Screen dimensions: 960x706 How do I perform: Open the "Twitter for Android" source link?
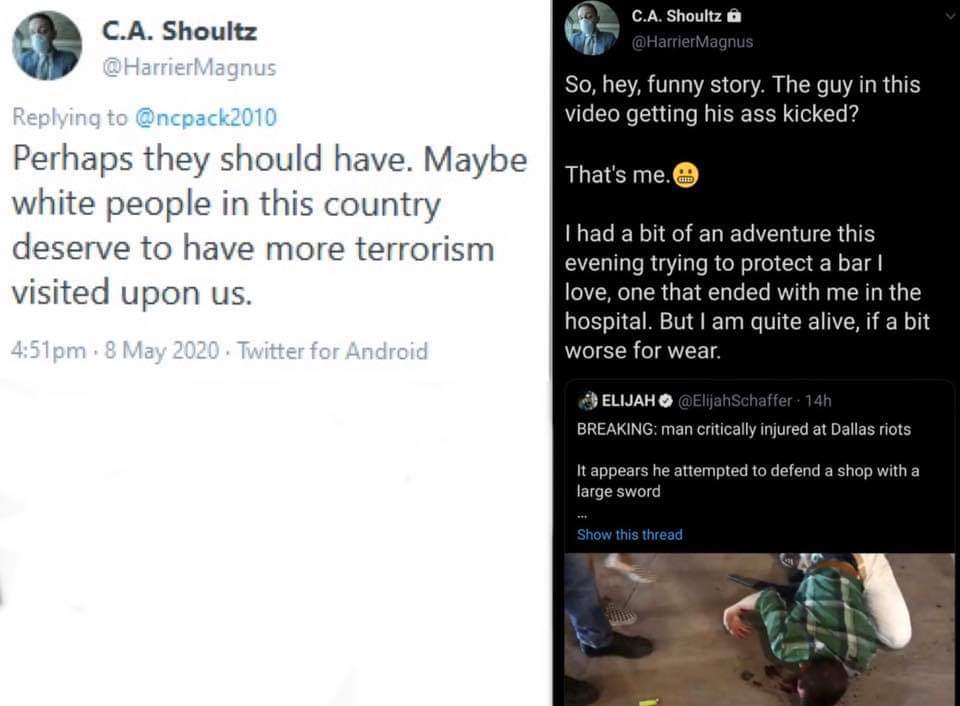(x=335, y=351)
